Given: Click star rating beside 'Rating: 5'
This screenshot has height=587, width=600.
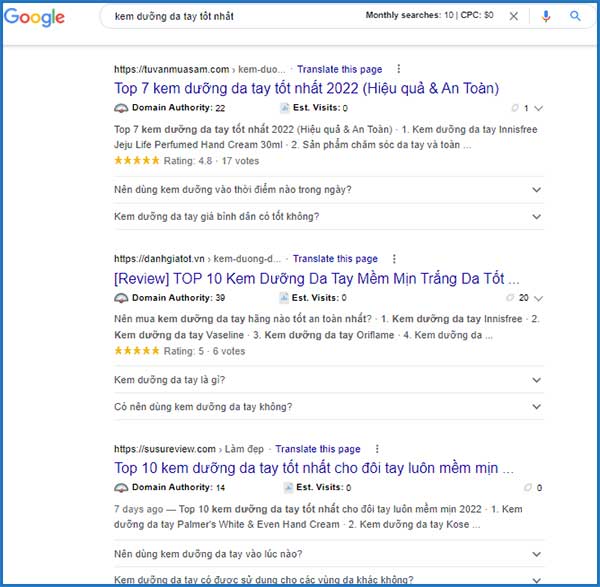Looking at the screenshot, I should pyautogui.click(x=137, y=351).
